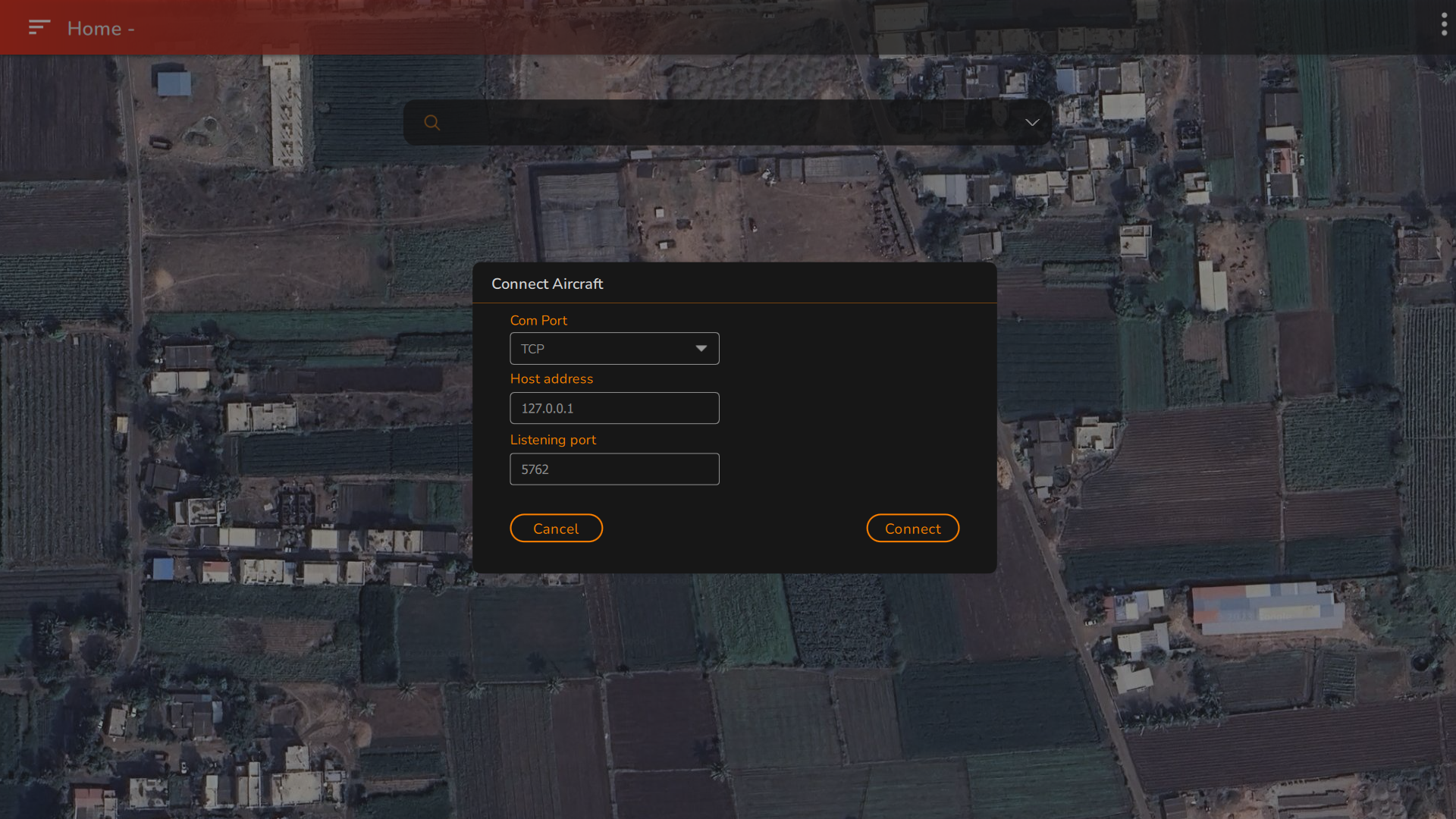Click the Home title in header
Screen dimensions: 1456x819
tap(94, 29)
